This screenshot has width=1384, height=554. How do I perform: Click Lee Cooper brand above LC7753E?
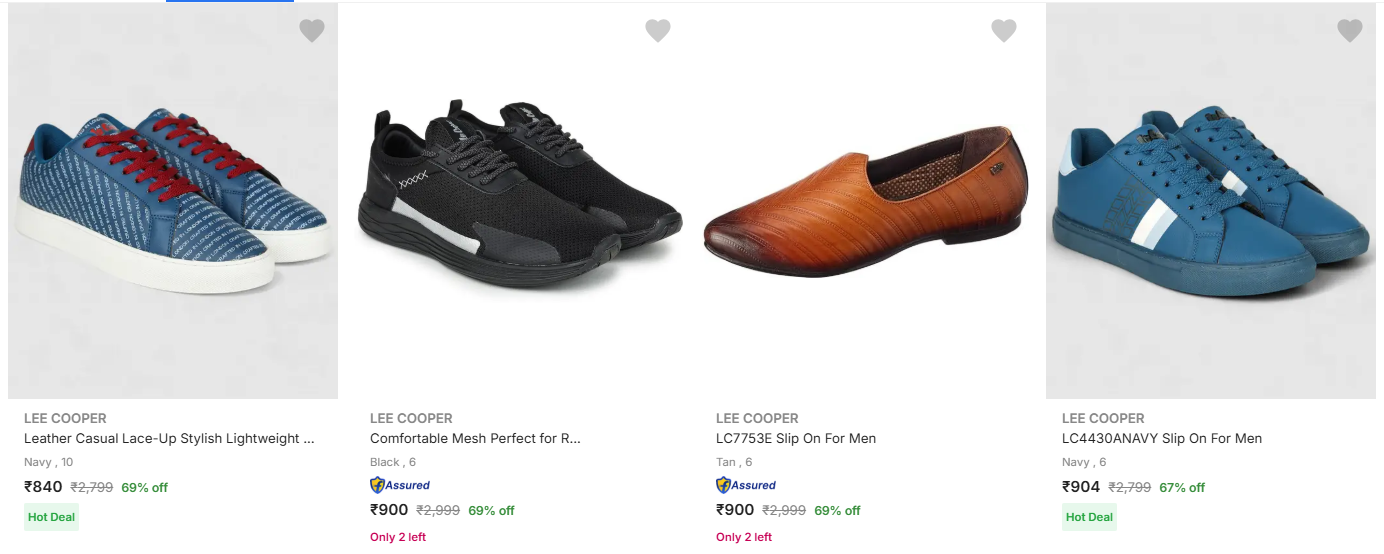[757, 418]
